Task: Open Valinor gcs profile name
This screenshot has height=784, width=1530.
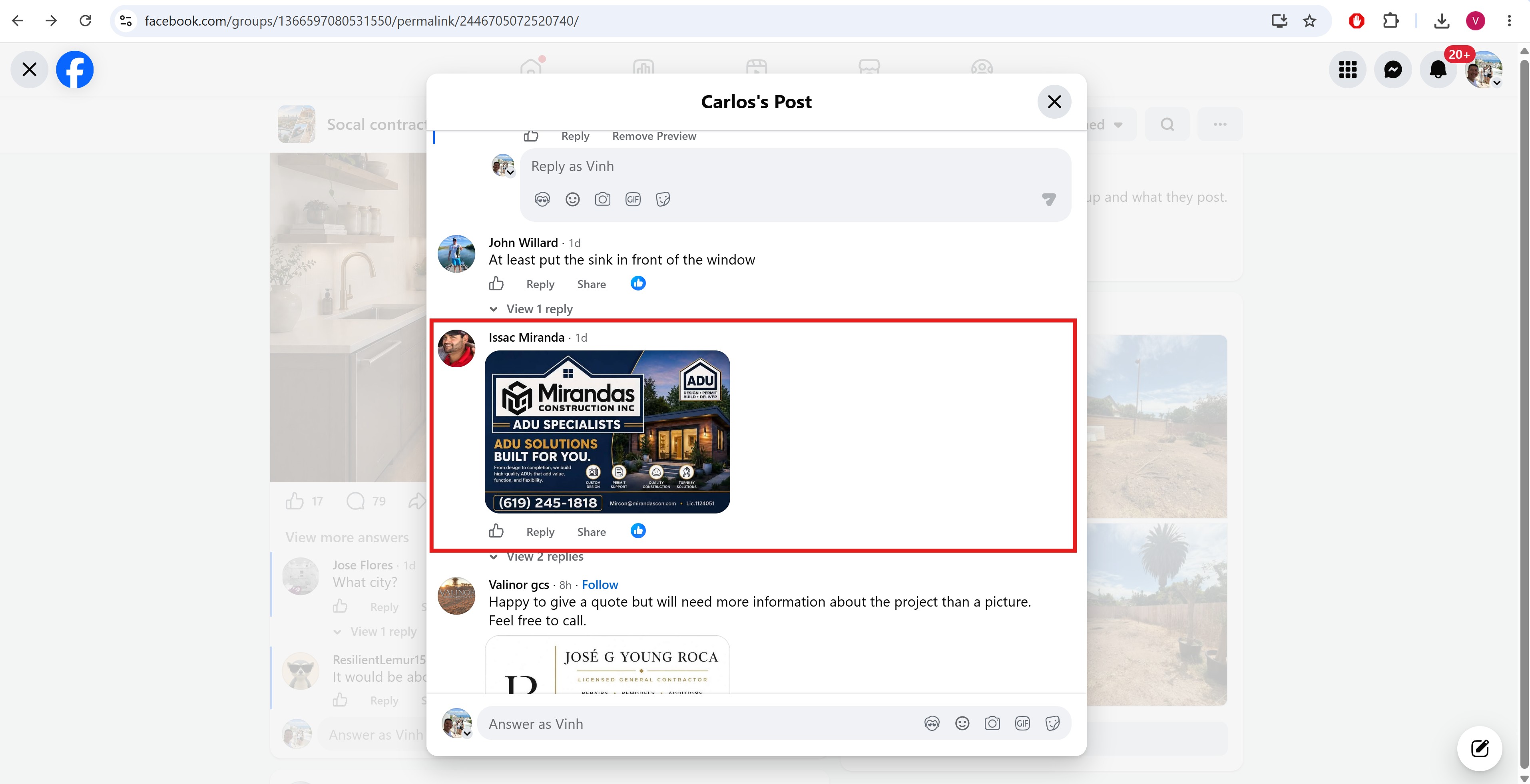Action: click(x=518, y=585)
